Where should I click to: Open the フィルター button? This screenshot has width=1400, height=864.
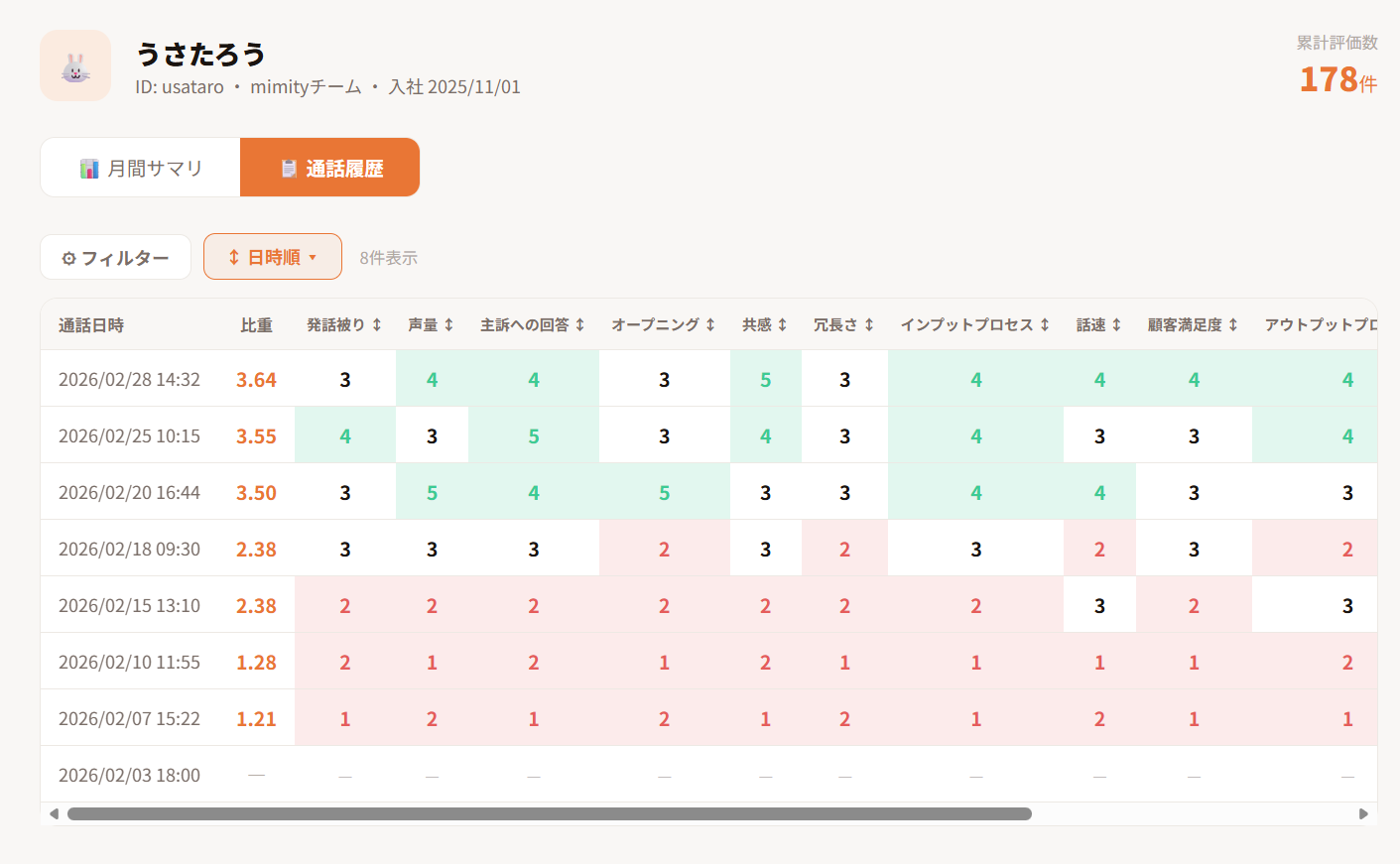pyautogui.click(x=115, y=258)
